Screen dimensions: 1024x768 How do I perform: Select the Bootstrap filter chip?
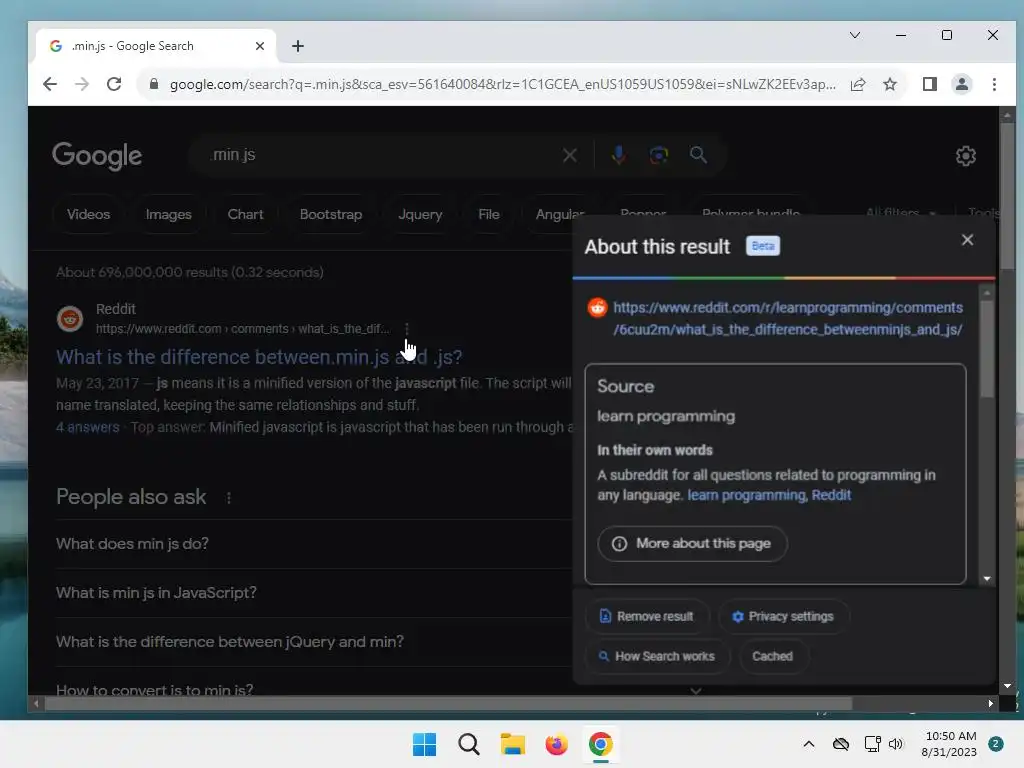(331, 214)
